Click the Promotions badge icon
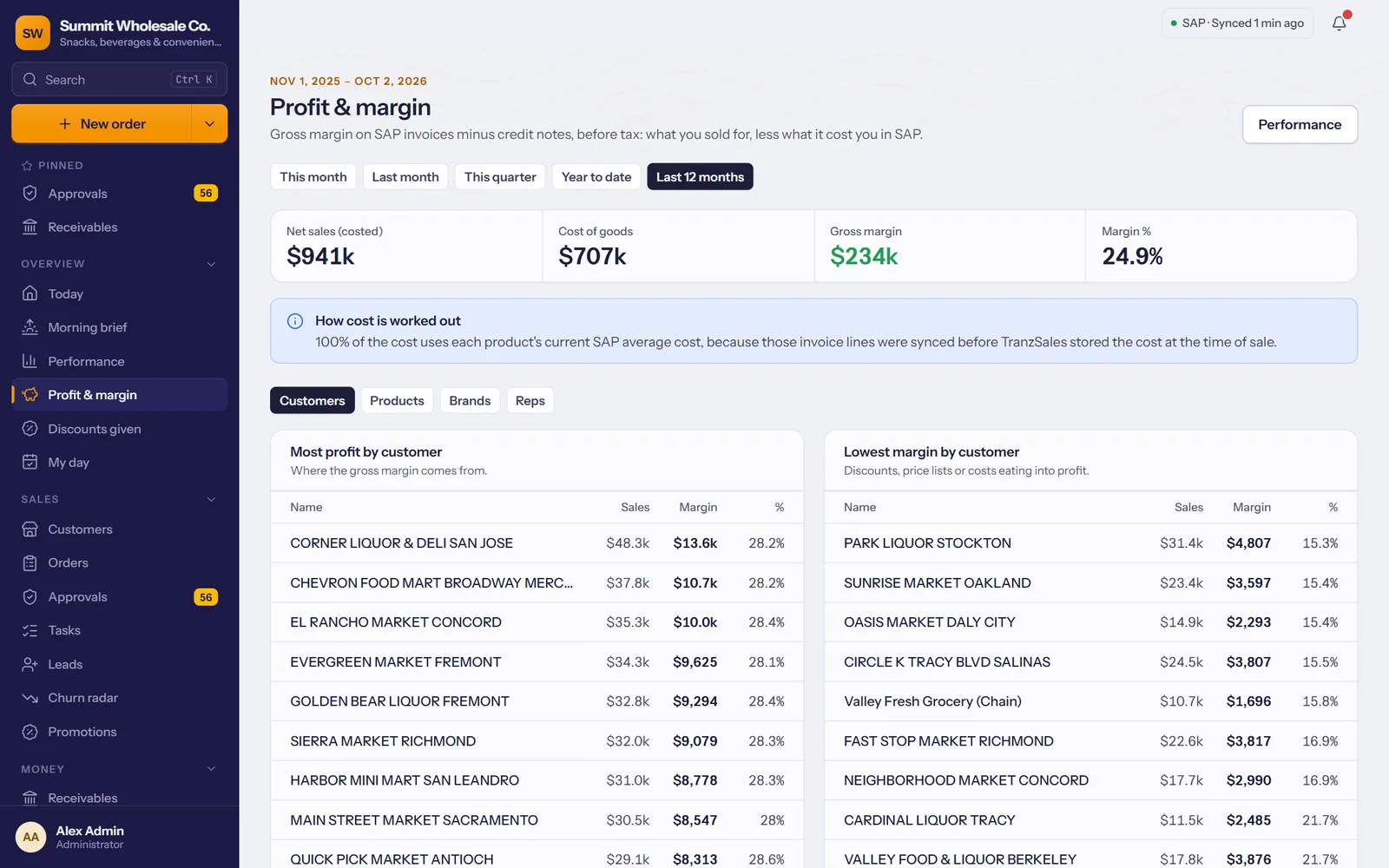This screenshot has height=868, width=1389. click(30, 732)
